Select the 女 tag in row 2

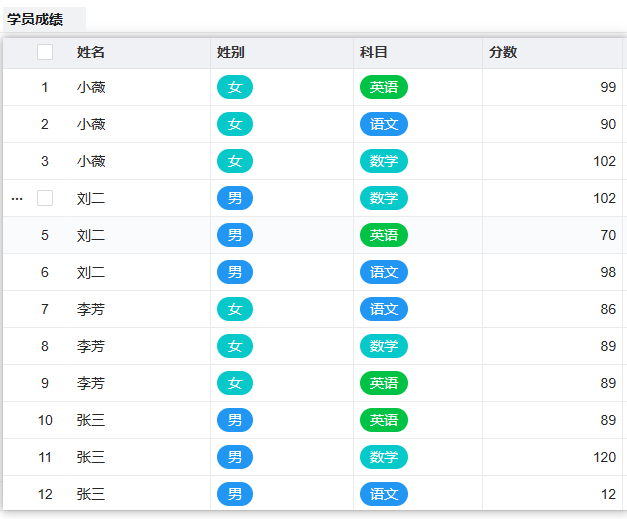point(235,125)
